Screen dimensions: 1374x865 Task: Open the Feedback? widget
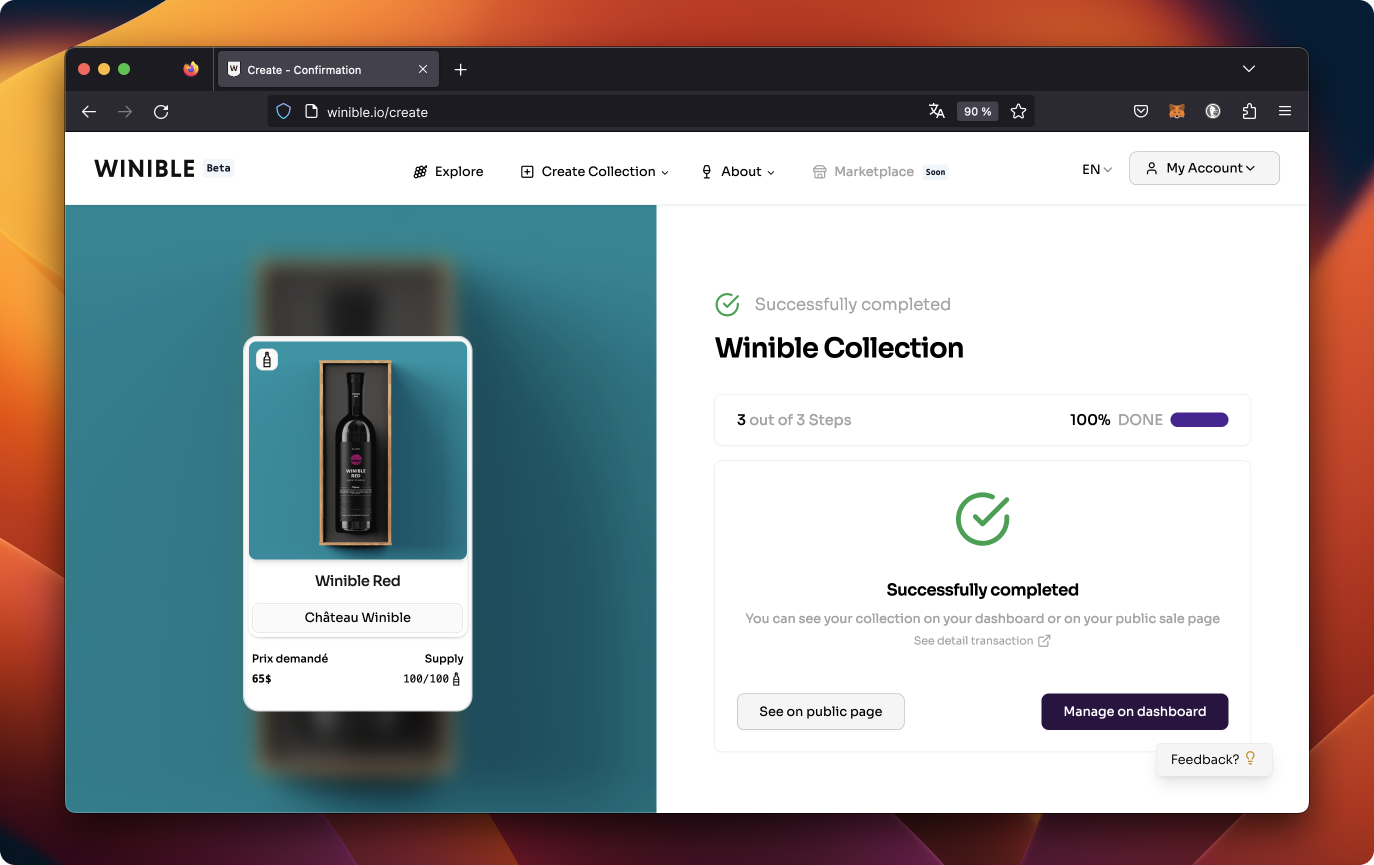click(x=1214, y=760)
